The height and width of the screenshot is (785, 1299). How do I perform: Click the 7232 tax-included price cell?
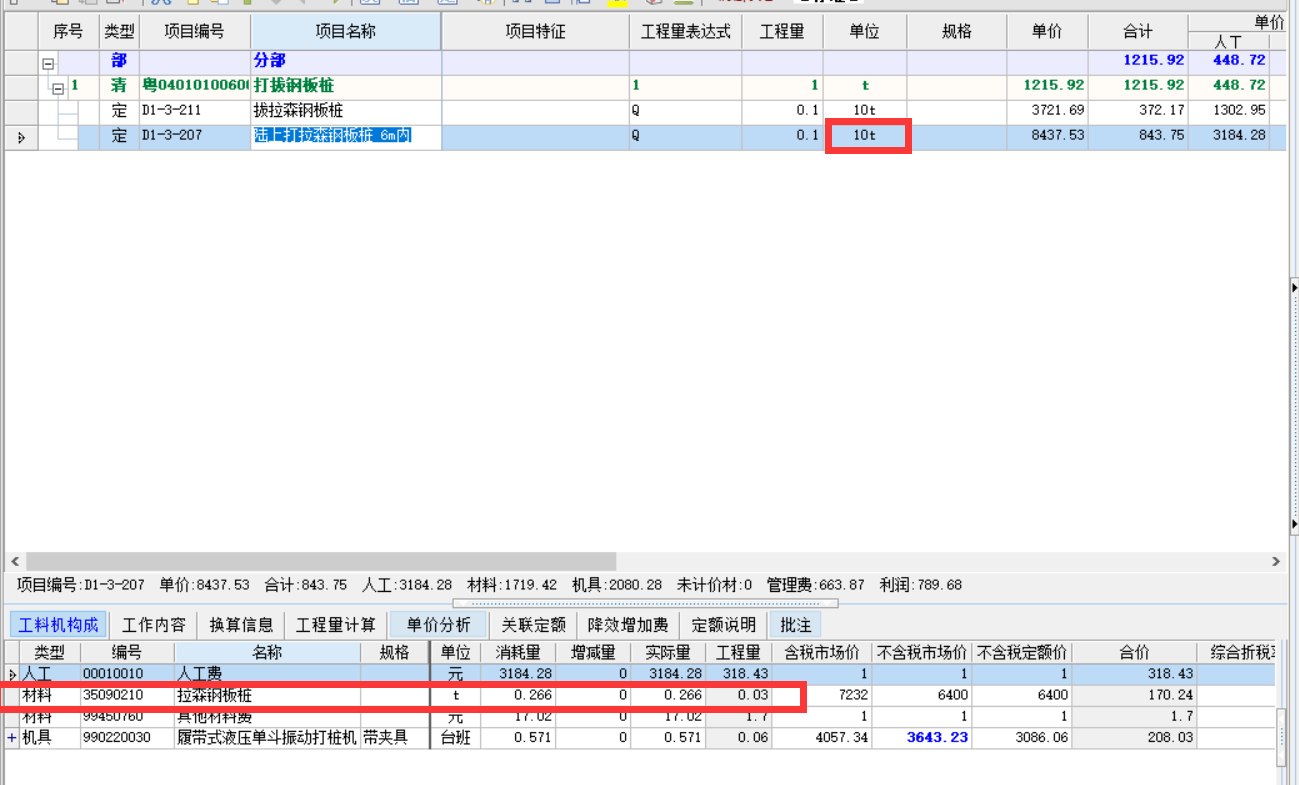[821, 695]
